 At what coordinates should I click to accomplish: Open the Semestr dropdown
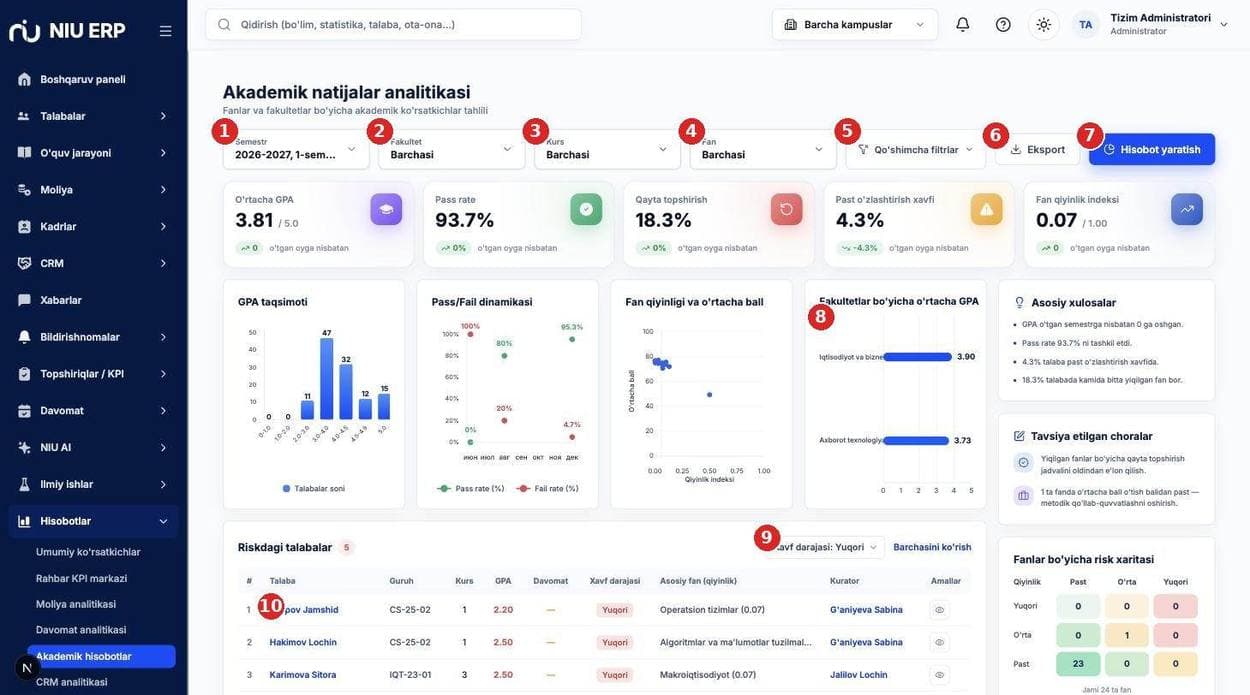[x=296, y=149]
